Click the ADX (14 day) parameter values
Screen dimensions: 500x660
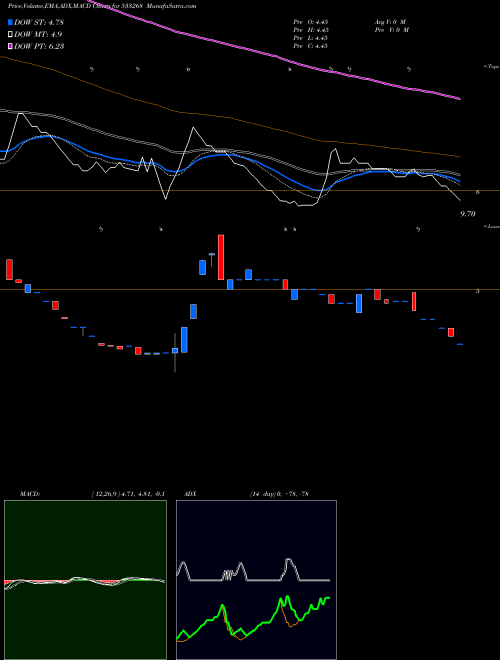278,494
